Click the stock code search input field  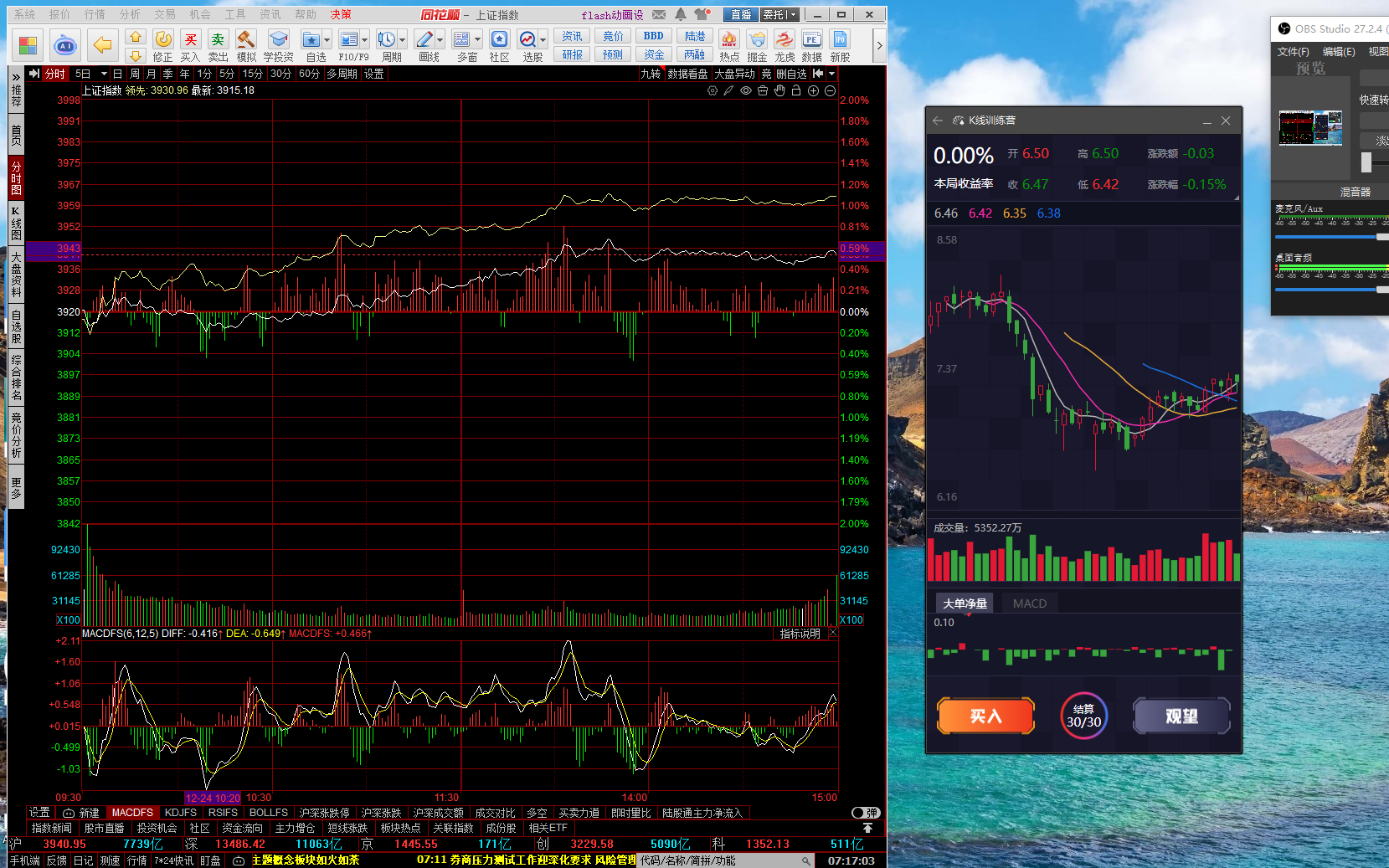tap(718, 860)
